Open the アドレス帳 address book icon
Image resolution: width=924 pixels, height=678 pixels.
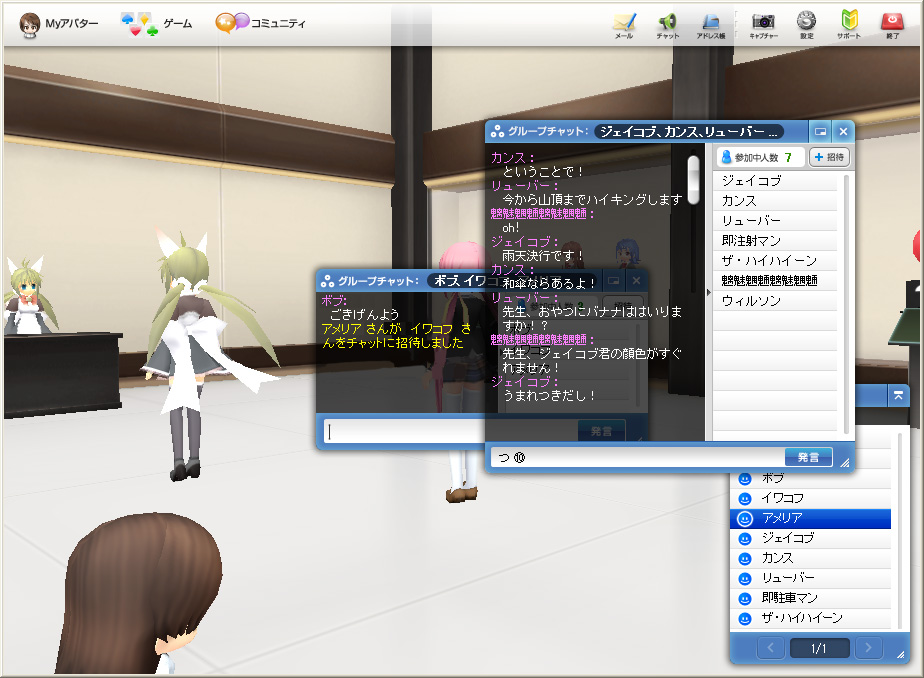pos(711,25)
